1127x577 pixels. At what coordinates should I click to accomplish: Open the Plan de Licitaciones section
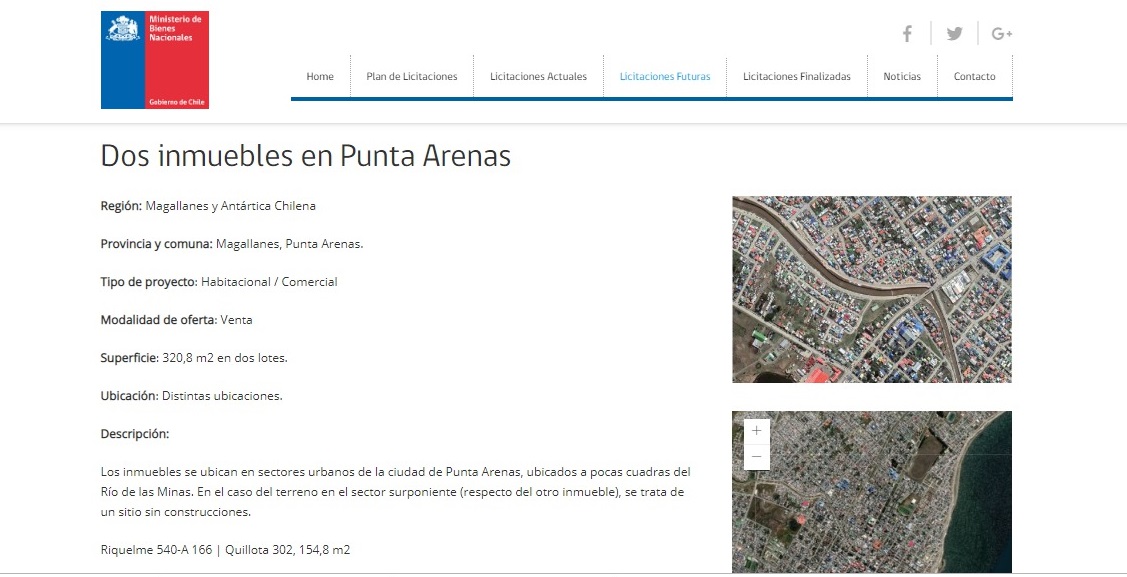(412, 76)
